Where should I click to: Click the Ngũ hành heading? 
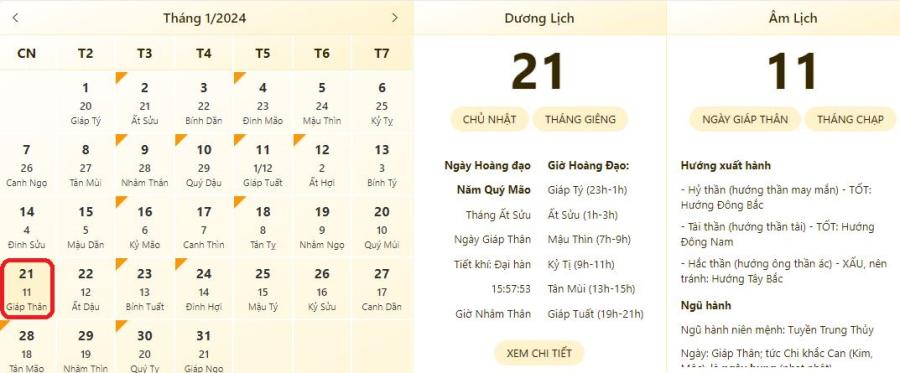coord(706,306)
